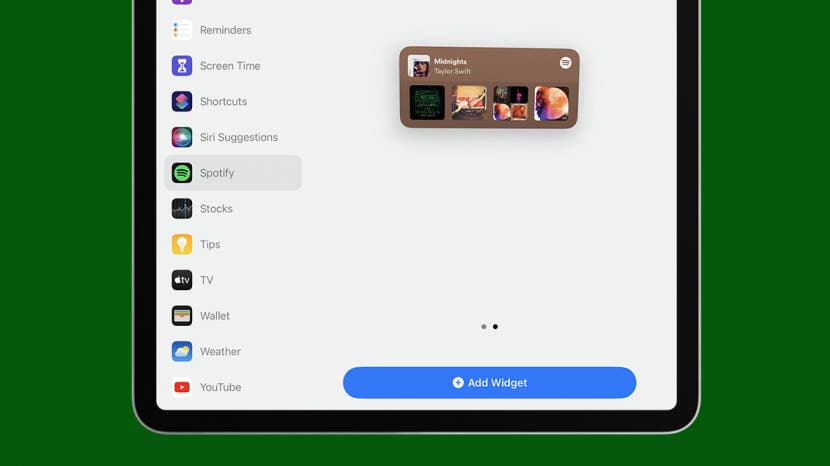Select the Shortcuts label
Screen dimensions: 830x466
point(223,101)
